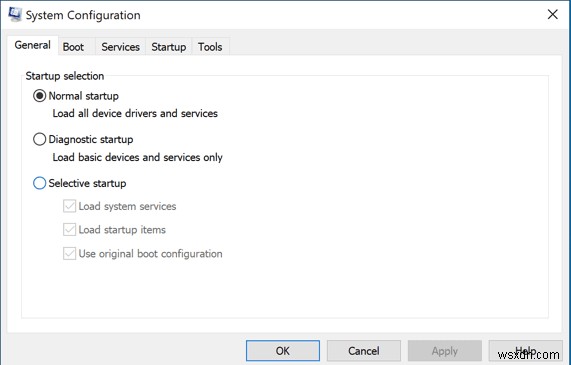Choose the Diagnostic startup option

tap(39, 139)
